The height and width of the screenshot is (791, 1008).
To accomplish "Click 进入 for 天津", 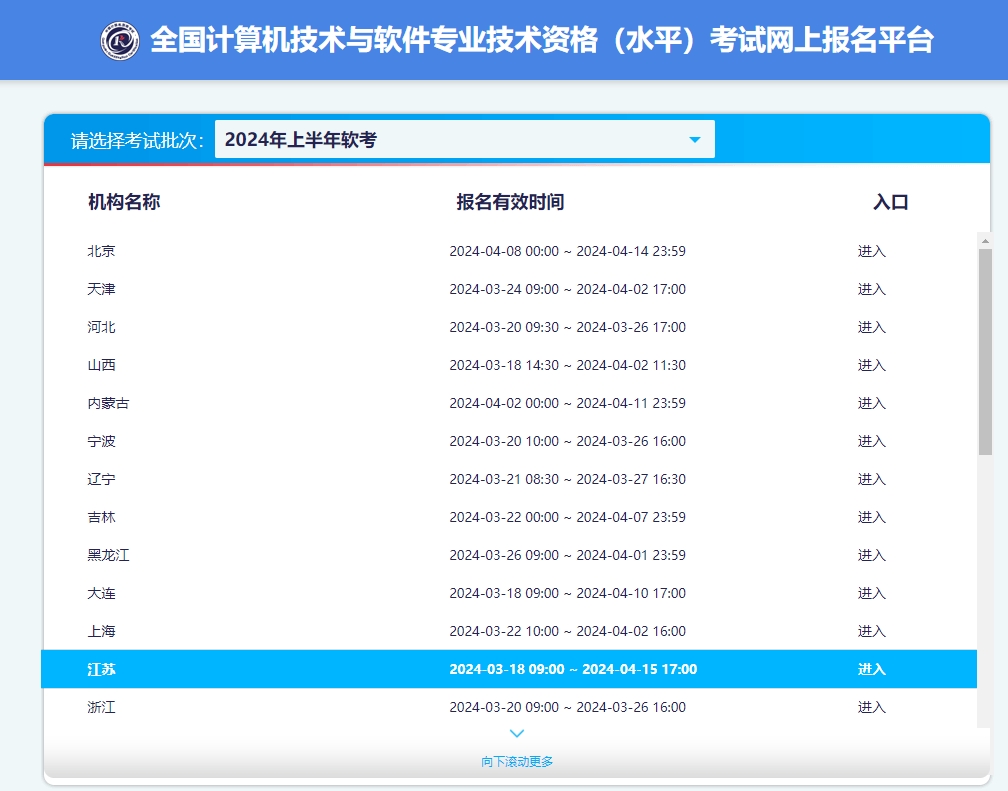I will pos(872,289).
